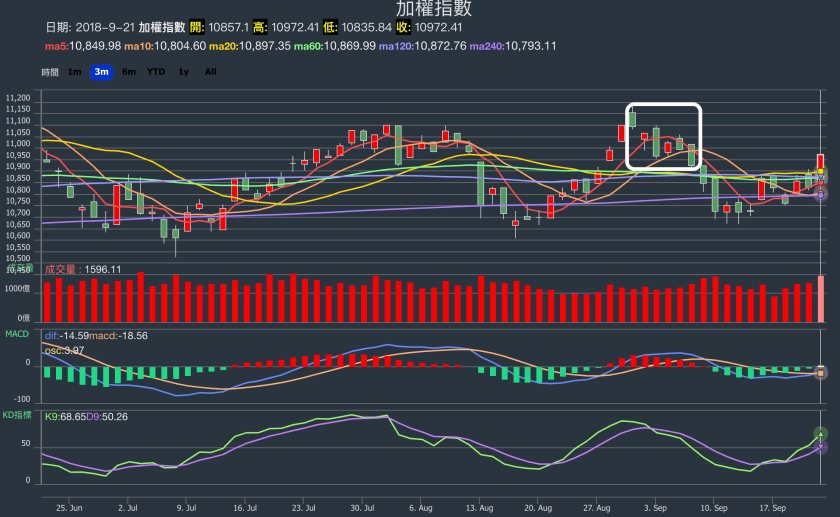Click the MACD line endpoint marker
The height and width of the screenshot is (517, 840).
pyautogui.click(x=821, y=373)
